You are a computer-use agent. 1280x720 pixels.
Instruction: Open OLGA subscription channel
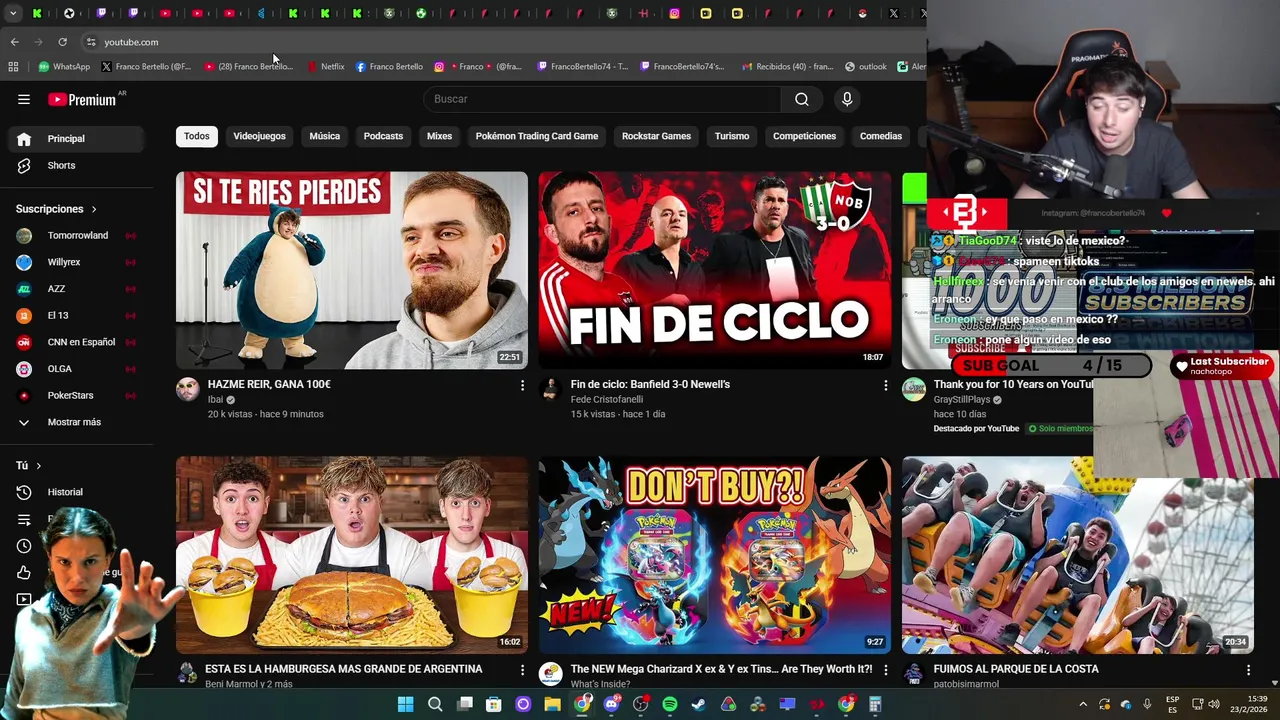point(76,369)
